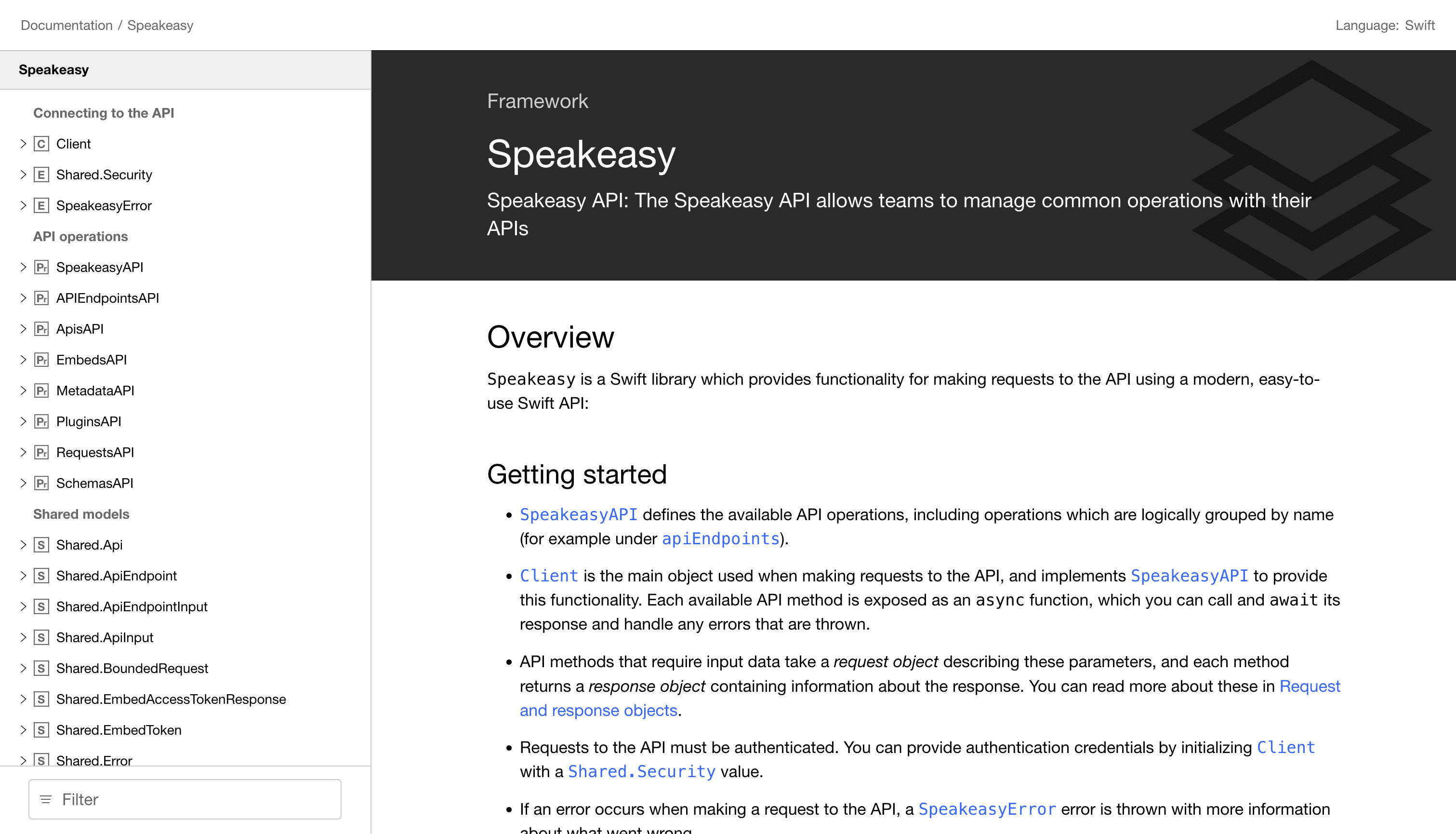
Task: Expand the SpeakeasyAPI tree item
Action: 22,267
